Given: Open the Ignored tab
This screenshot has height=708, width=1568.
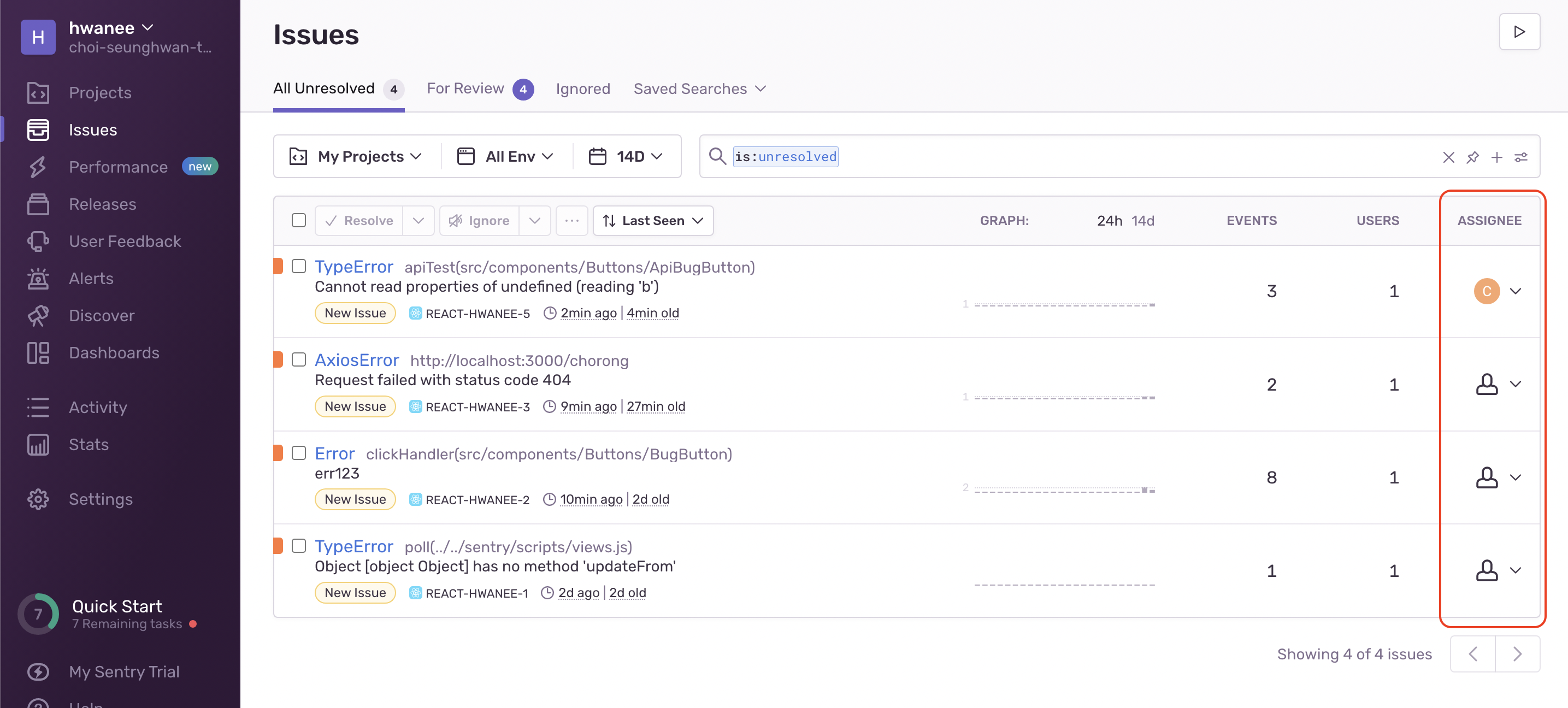Looking at the screenshot, I should [x=582, y=89].
